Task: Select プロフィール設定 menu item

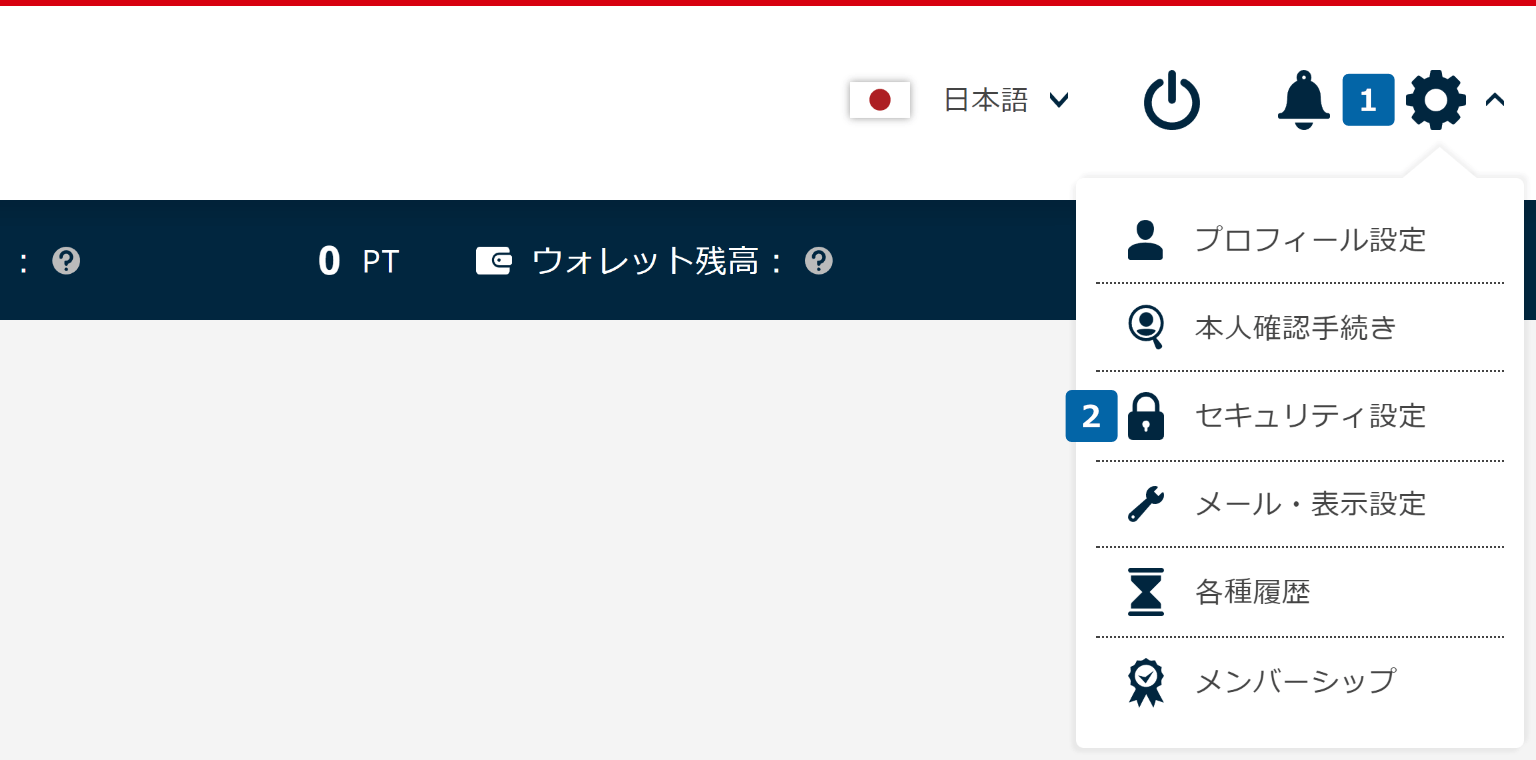Action: tap(1300, 240)
